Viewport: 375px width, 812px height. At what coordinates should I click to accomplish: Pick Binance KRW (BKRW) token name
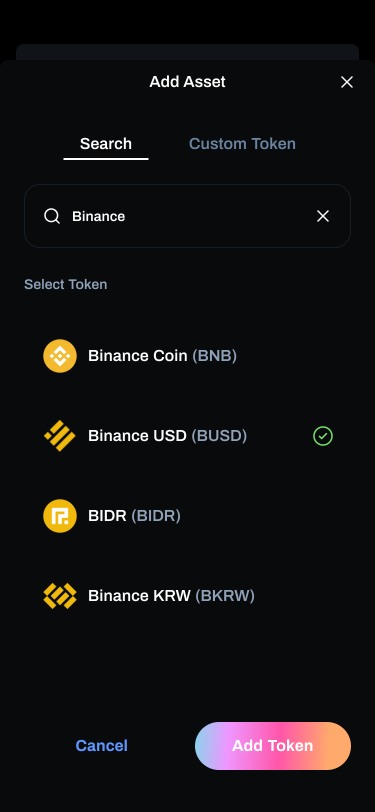(x=171, y=596)
